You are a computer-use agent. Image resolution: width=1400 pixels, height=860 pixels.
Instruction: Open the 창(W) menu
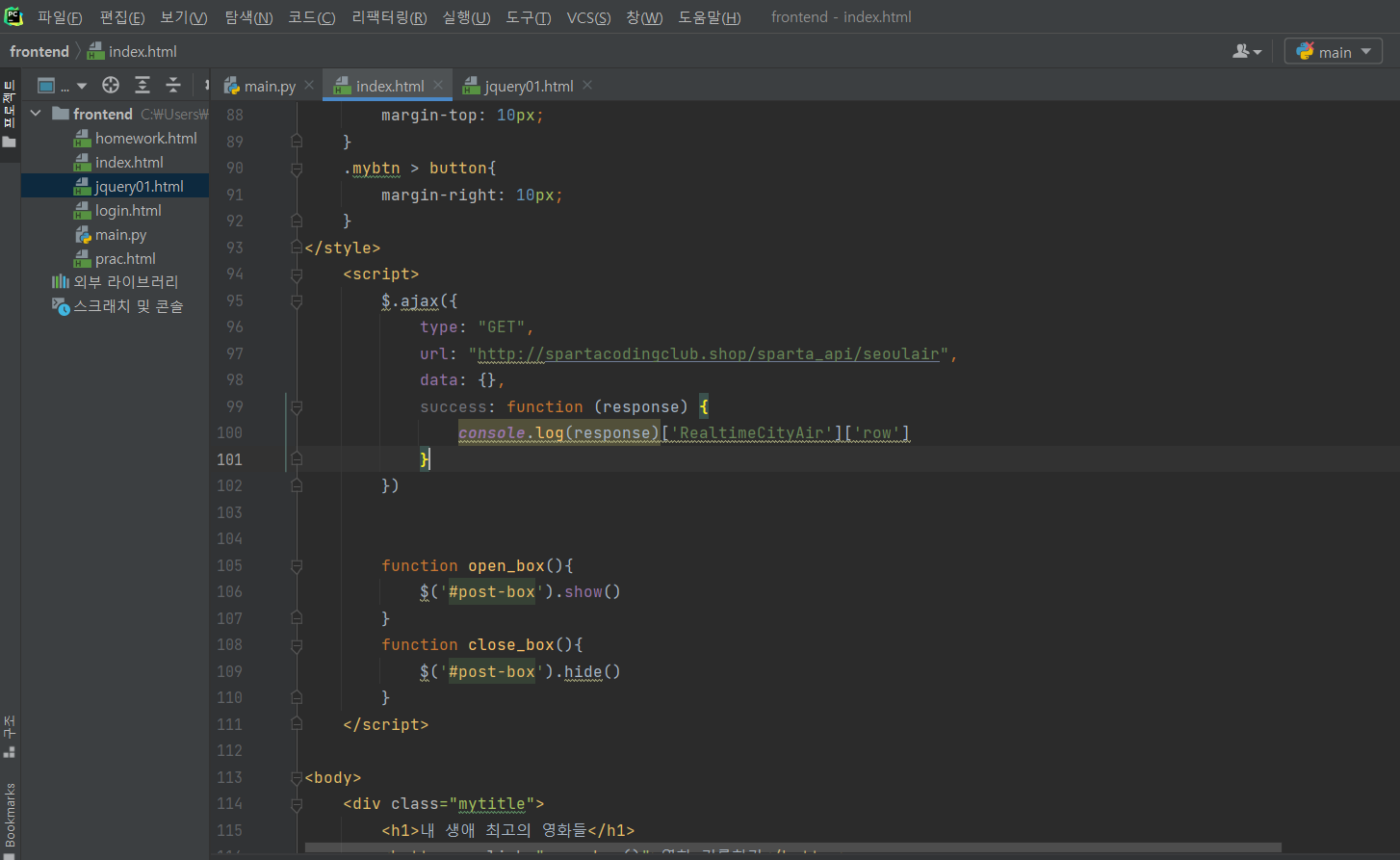coord(644,17)
